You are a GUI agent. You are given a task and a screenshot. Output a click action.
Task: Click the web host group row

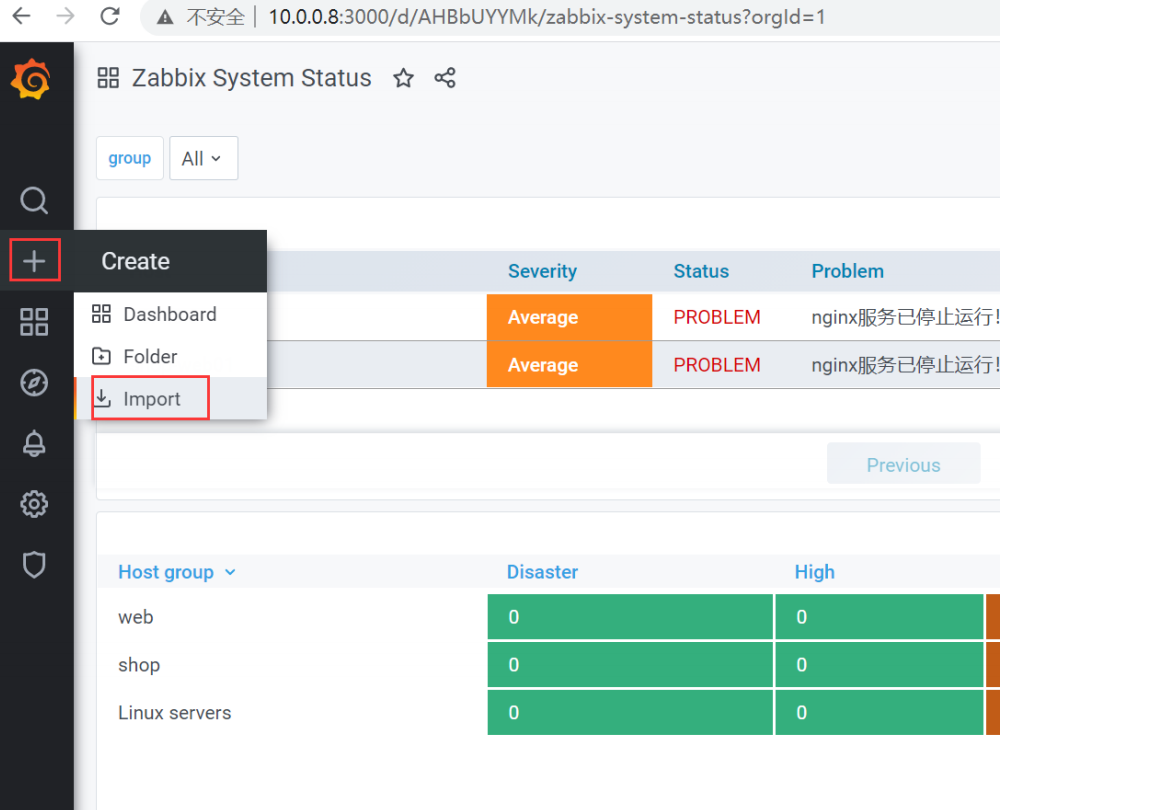point(136,617)
